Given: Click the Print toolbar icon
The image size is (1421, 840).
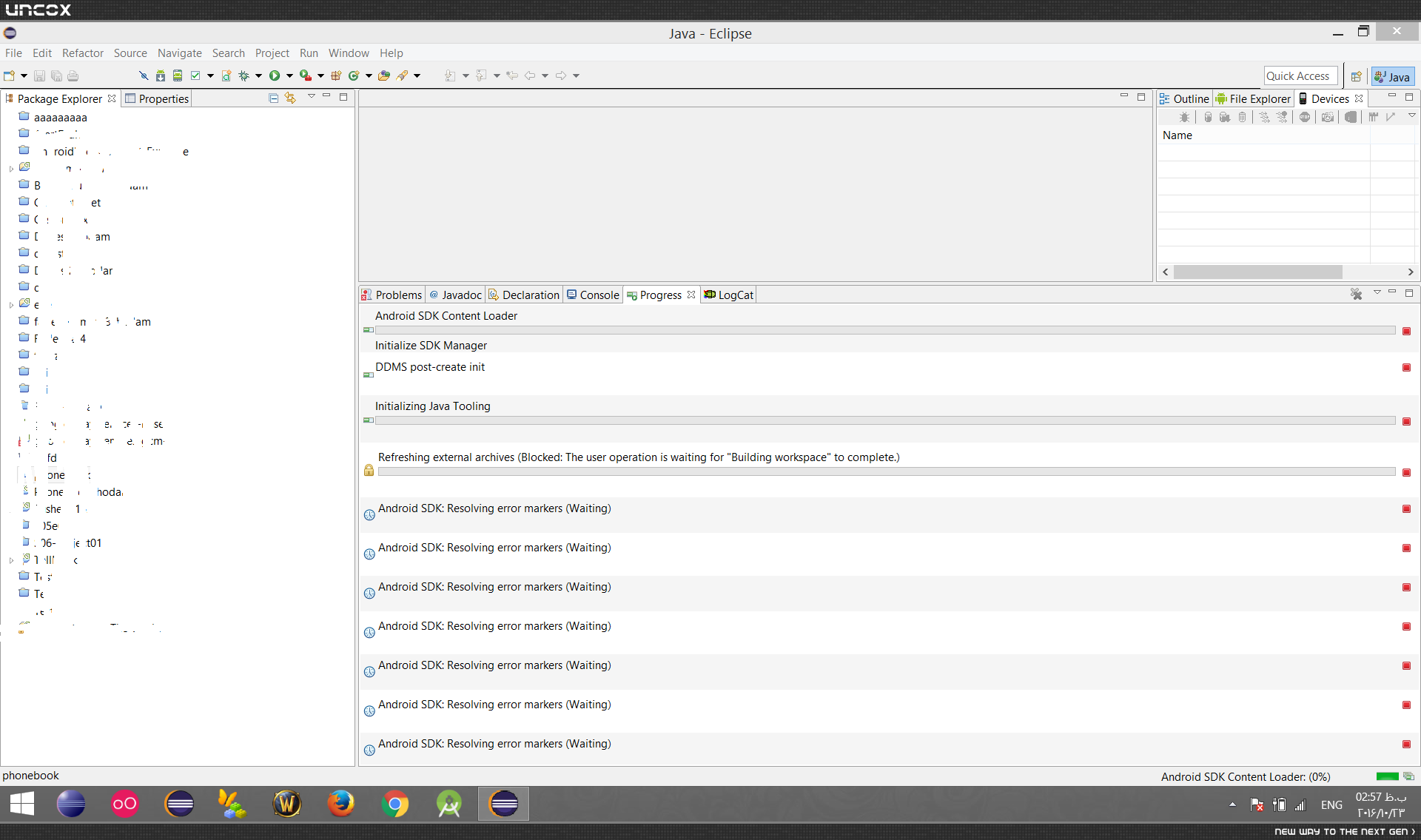Looking at the screenshot, I should (x=73, y=75).
